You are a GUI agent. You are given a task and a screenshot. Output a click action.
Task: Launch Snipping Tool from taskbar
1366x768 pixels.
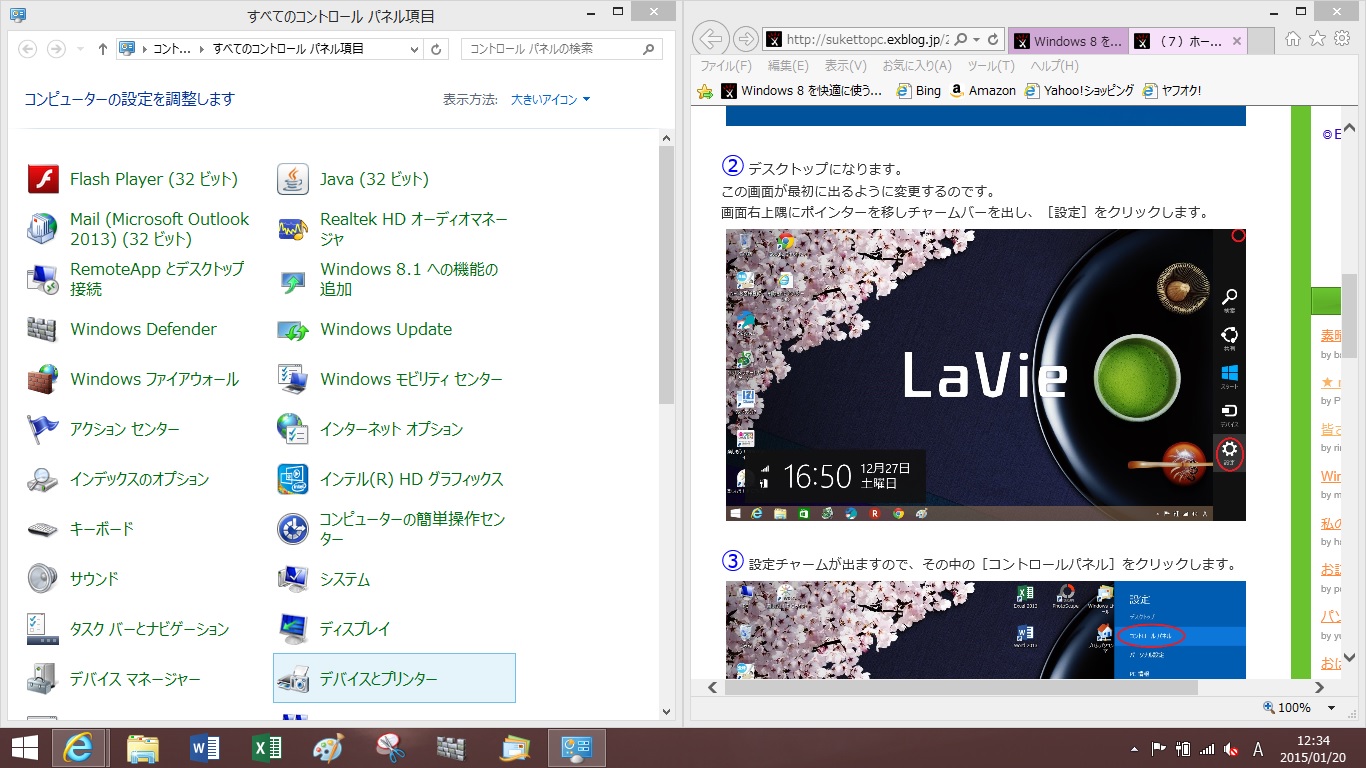pyautogui.click(x=390, y=748)
